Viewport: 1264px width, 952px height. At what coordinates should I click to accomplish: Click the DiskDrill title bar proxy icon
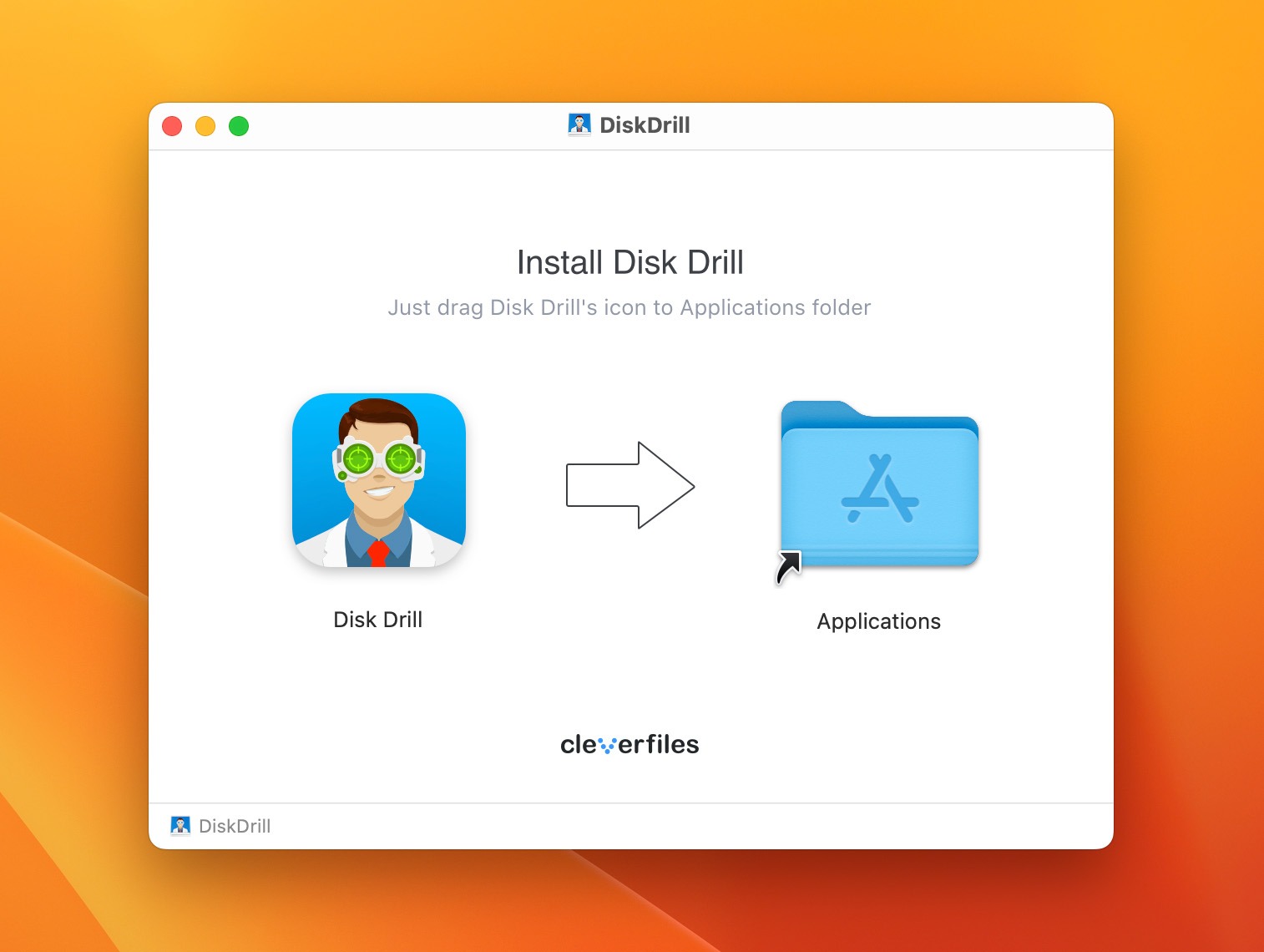579,125
